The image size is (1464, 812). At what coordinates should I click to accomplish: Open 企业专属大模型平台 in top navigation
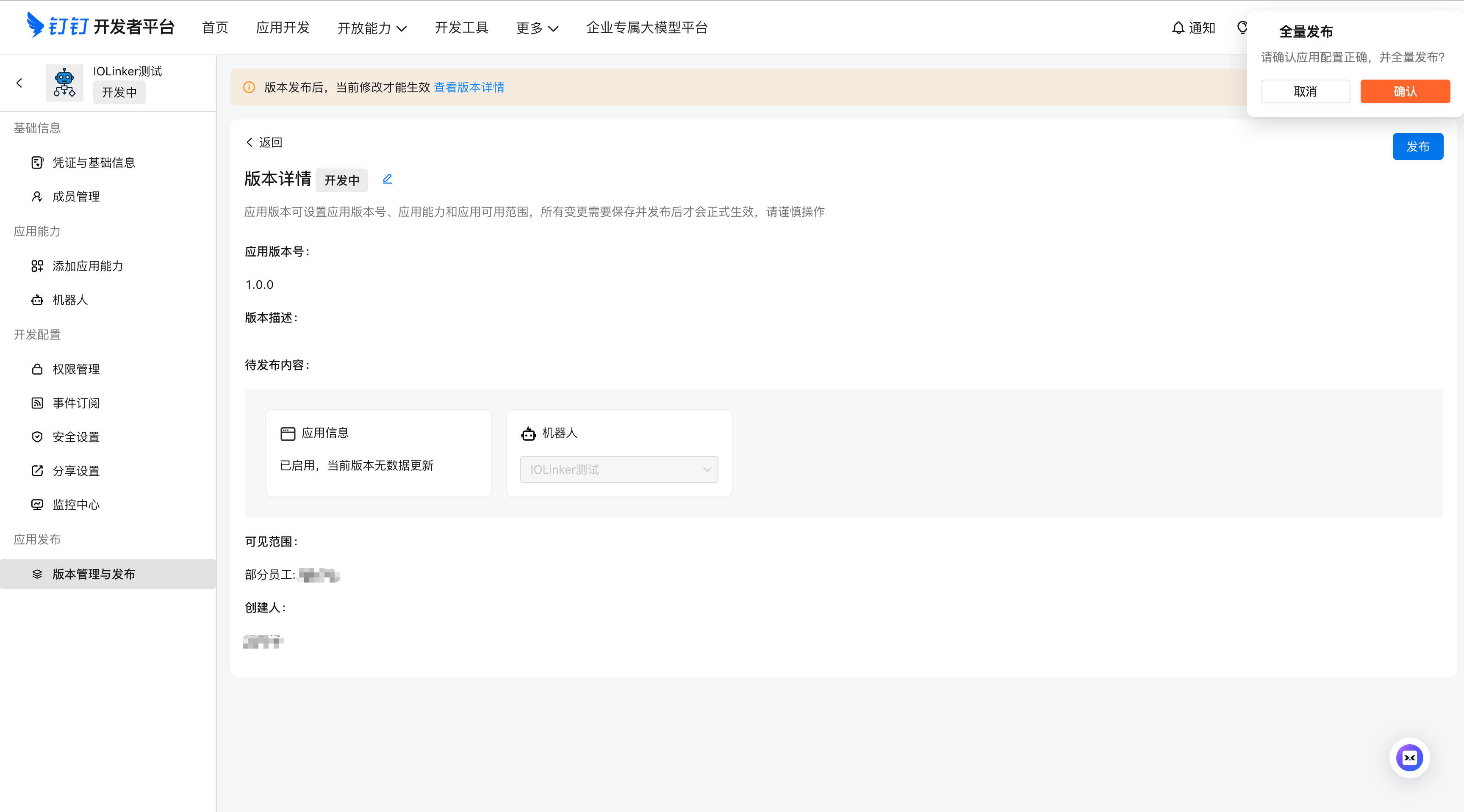click(647, 27)
